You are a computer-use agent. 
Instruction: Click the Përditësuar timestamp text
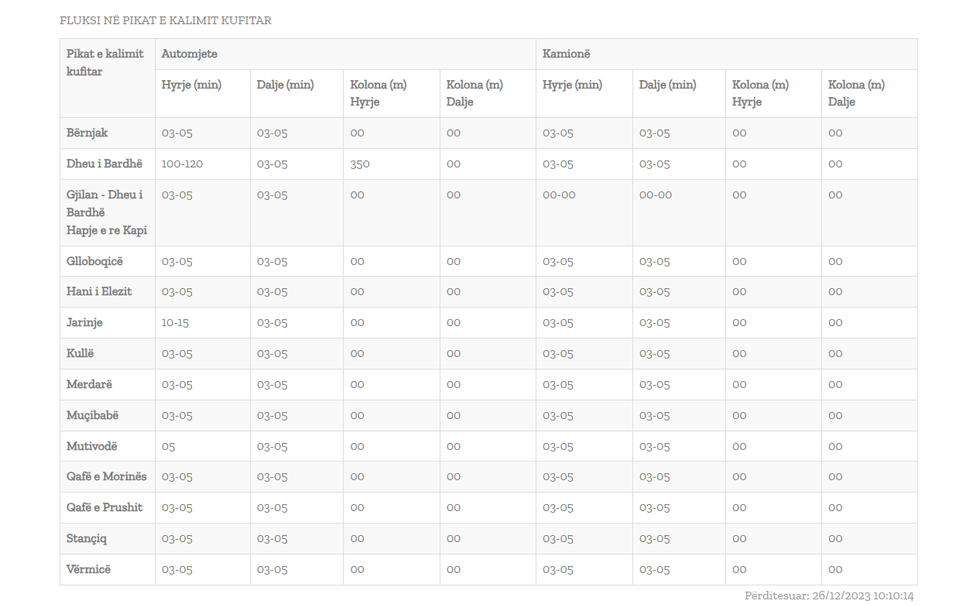[x=829, y=596]
